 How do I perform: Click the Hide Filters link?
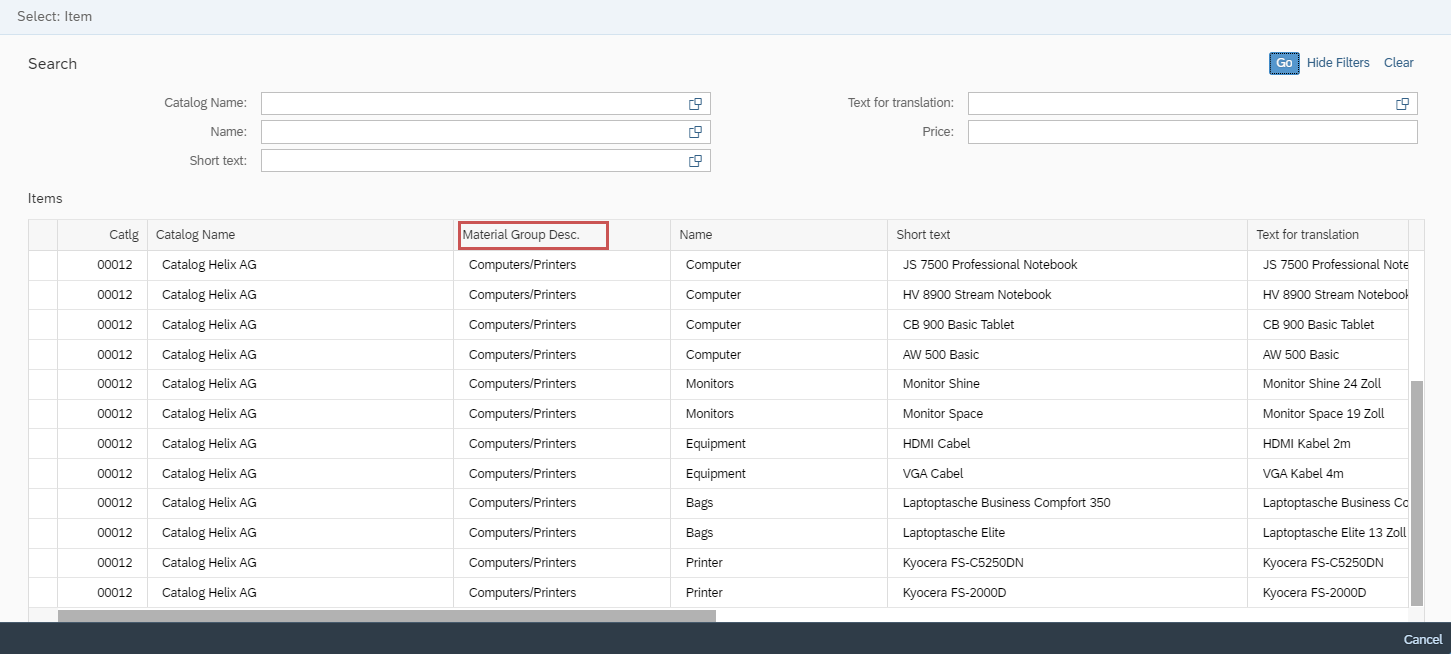point(1337,63)
